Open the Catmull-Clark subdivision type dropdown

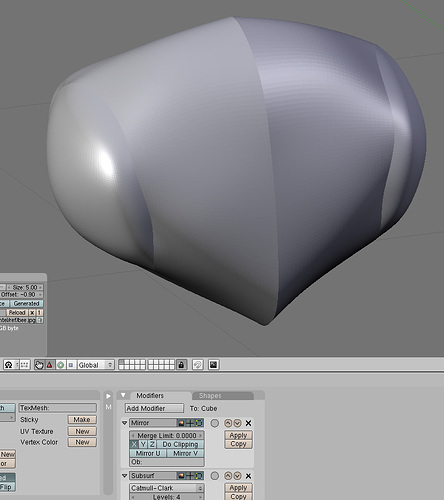click(x=167, y=488)
